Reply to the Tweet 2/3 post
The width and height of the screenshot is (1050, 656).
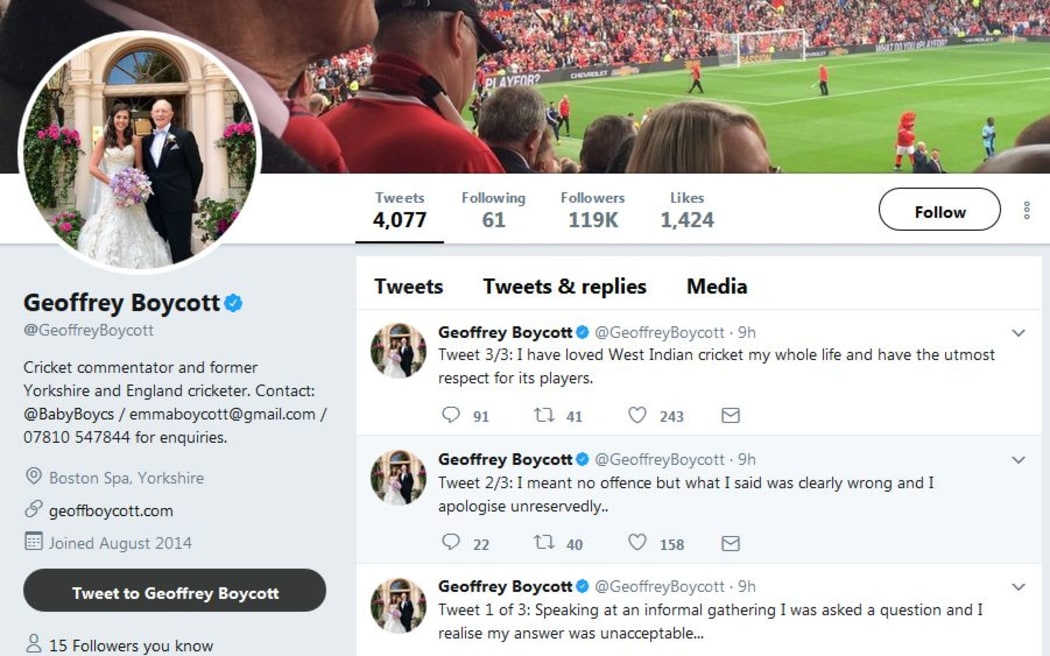pos(451,543)
